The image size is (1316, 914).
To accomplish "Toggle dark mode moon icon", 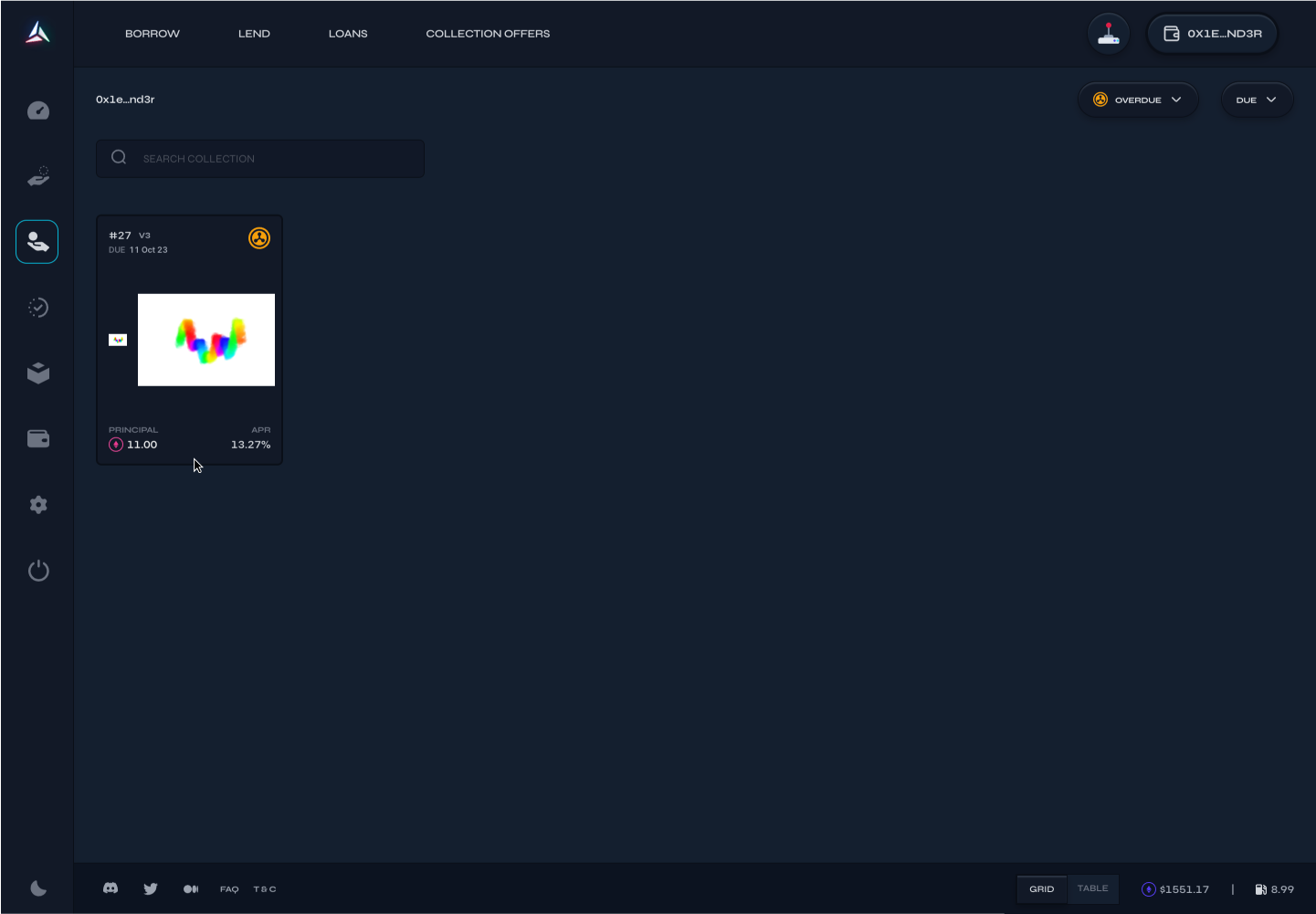I will coord(38,888).
